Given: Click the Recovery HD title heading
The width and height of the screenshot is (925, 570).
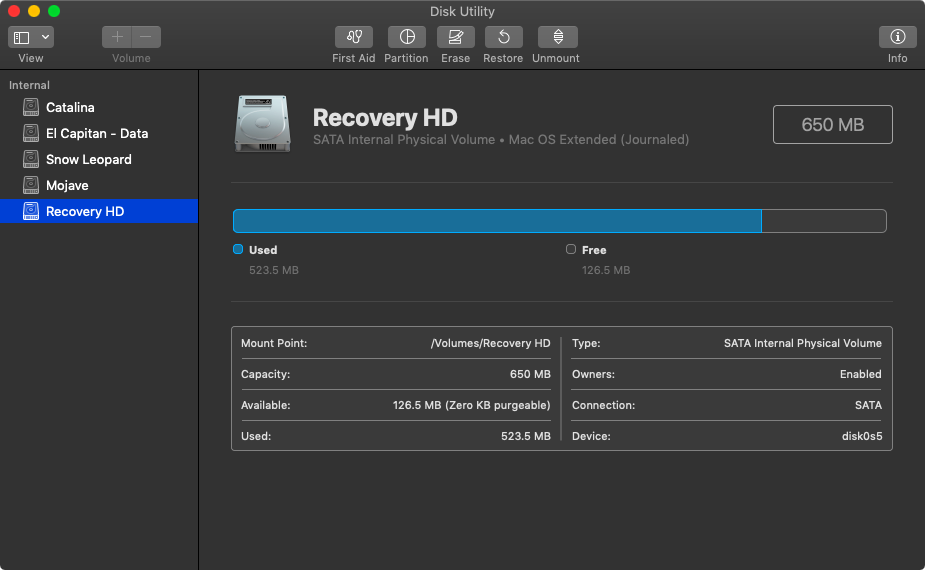Looking at the screenshot, I should coord(385,117).
